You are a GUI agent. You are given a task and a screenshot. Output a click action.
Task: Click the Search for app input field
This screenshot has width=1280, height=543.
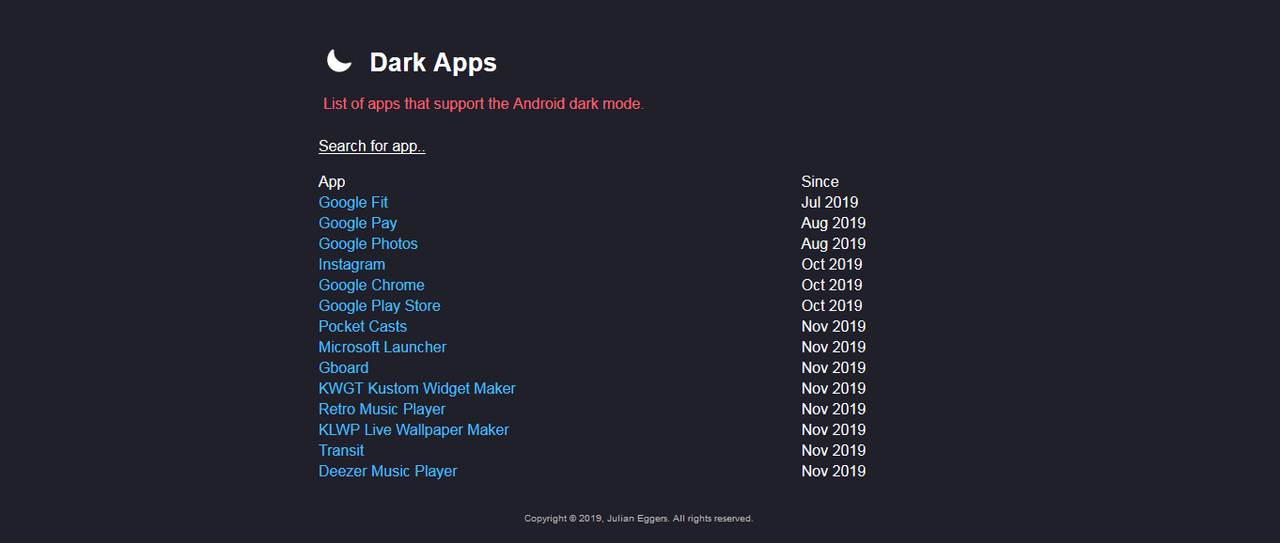tap(372, 146)
